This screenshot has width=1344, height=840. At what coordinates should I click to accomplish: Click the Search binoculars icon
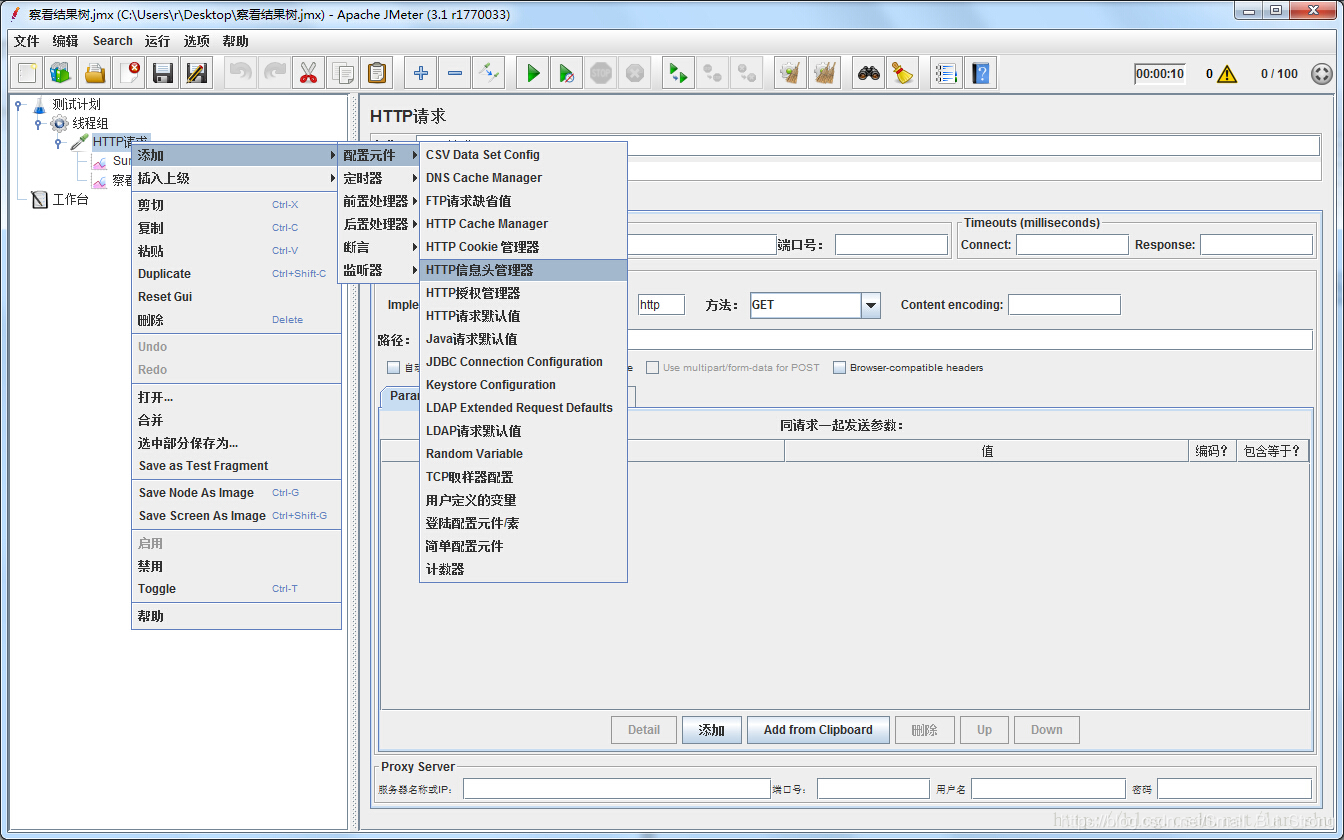pyautogui.click(x=869, y=73)
